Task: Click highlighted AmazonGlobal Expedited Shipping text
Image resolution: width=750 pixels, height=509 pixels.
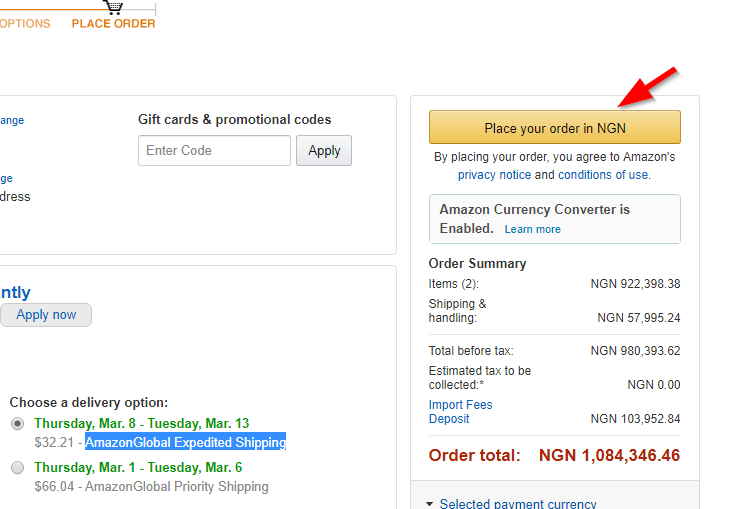Action: (186, 442)
